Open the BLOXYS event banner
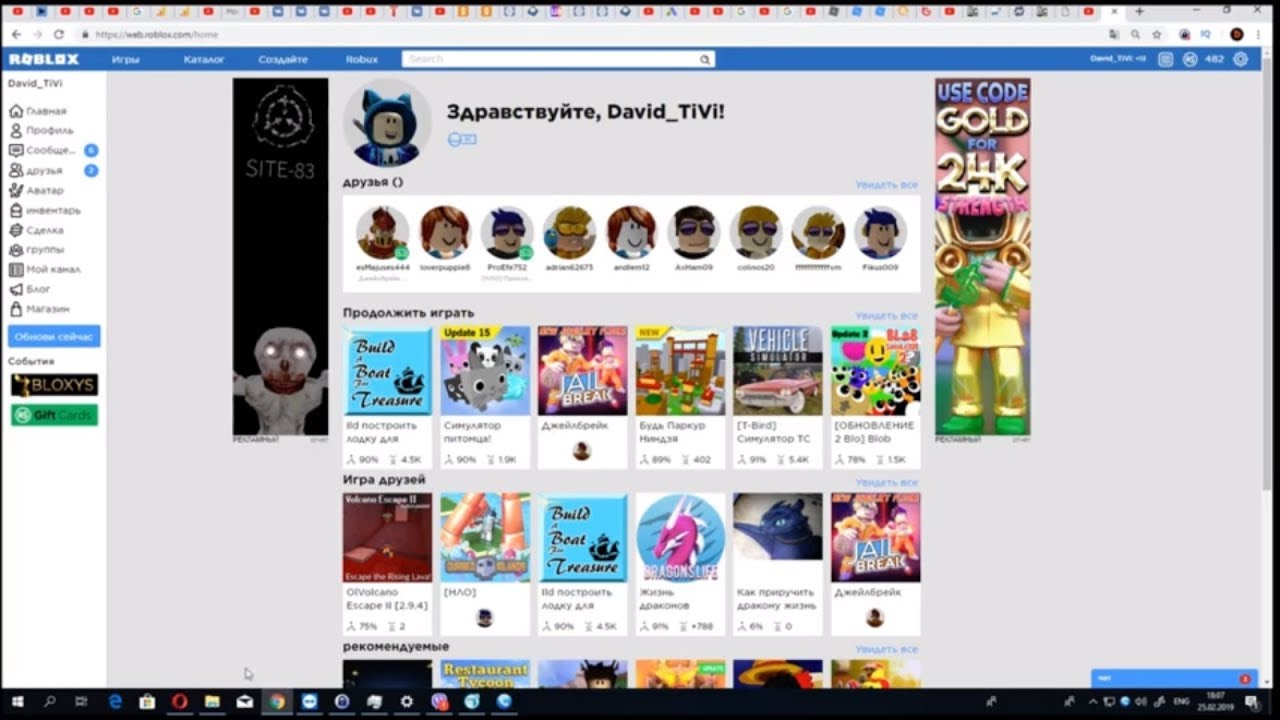The image size is (1280, 720). pos(54,385)
